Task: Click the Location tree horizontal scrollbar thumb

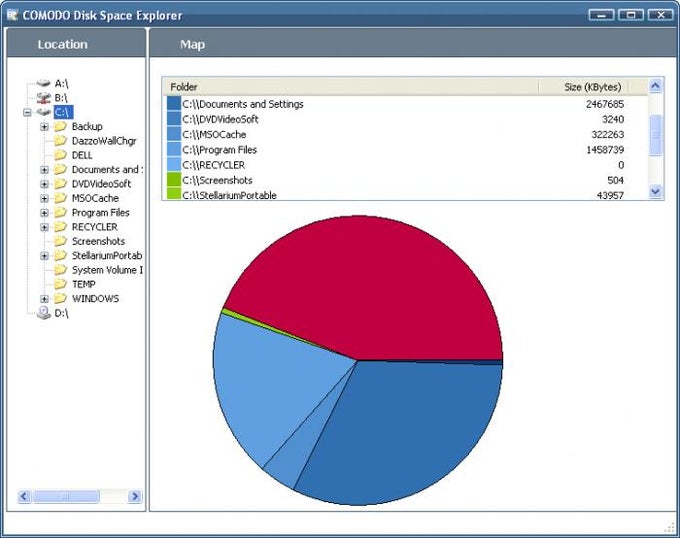Action: point(66,496)
